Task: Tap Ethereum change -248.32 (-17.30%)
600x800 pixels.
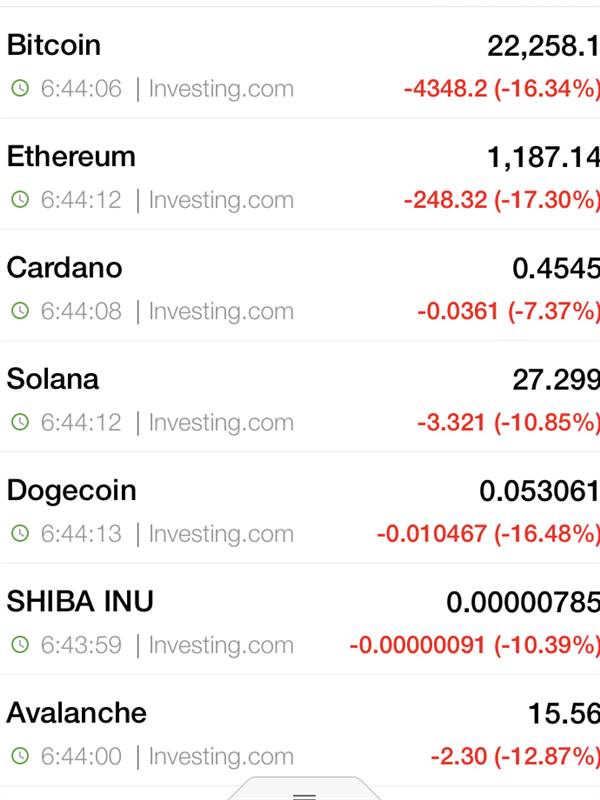Action: [x=502, y=199]
